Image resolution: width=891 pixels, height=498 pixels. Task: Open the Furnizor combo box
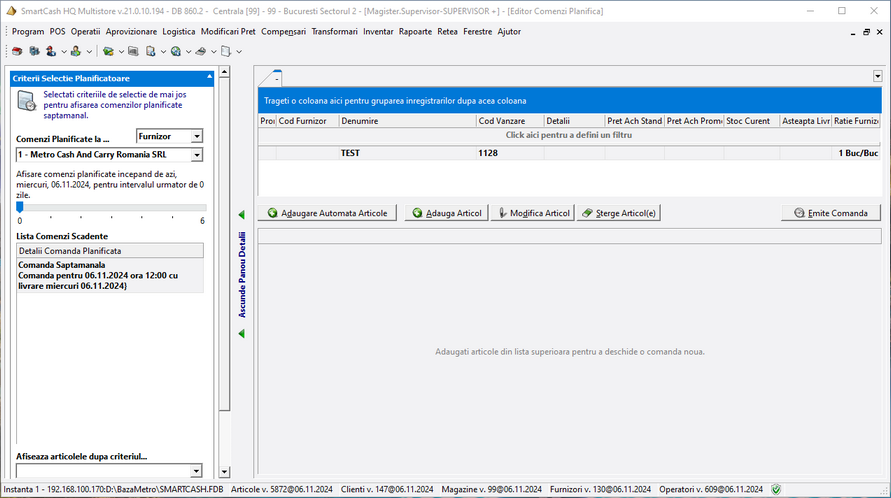pyautogui.click(x=197, y=136)
